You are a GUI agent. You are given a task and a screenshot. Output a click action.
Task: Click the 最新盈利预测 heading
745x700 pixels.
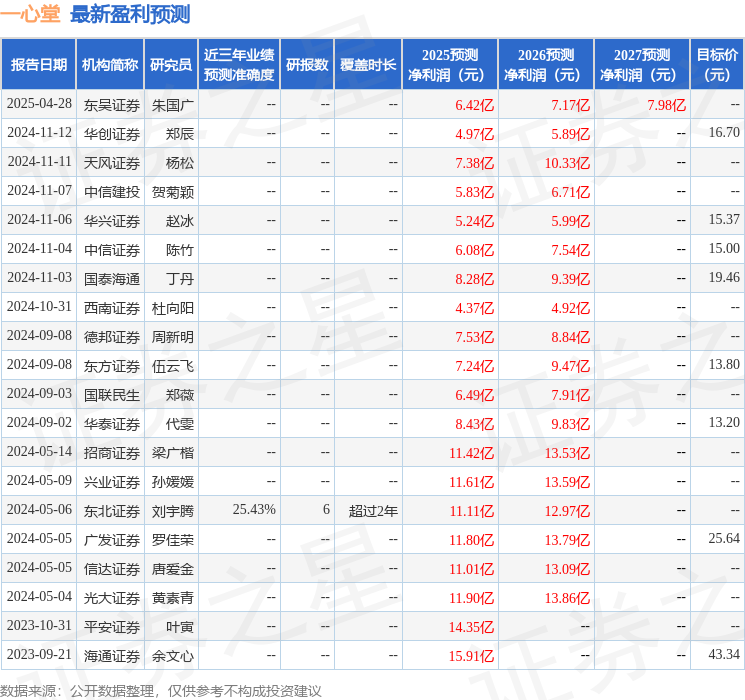[130, 14]
